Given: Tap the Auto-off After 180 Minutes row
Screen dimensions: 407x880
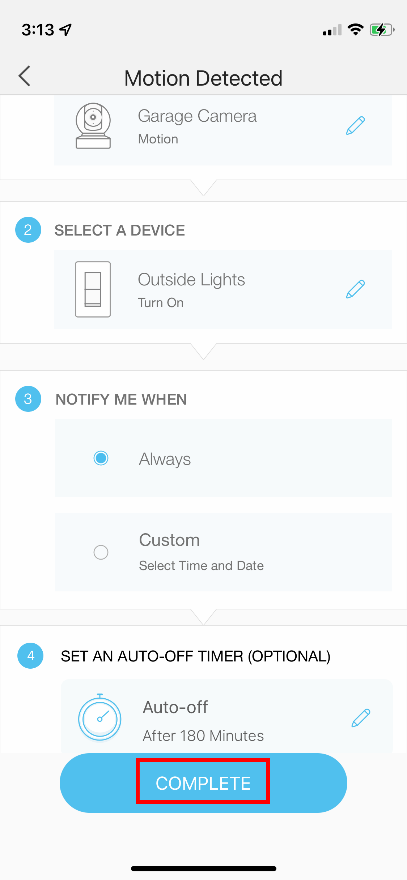Looking at the screenshot, I should pos(227,717).
